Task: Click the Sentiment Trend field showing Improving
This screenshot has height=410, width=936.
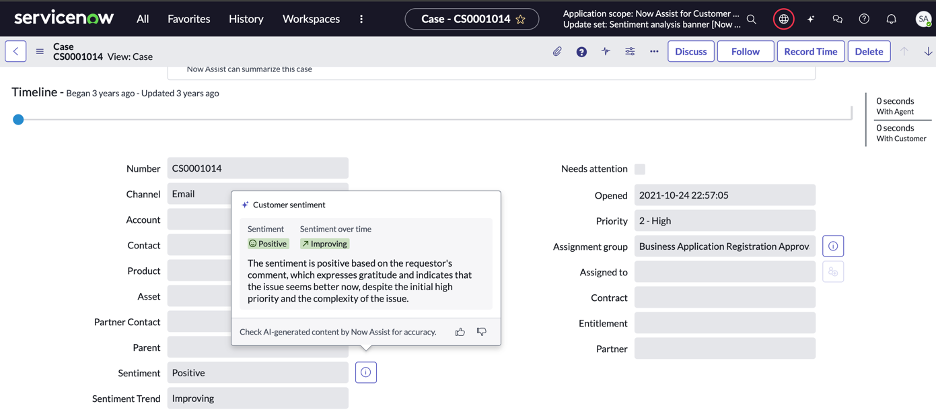Action: [258, 398]
